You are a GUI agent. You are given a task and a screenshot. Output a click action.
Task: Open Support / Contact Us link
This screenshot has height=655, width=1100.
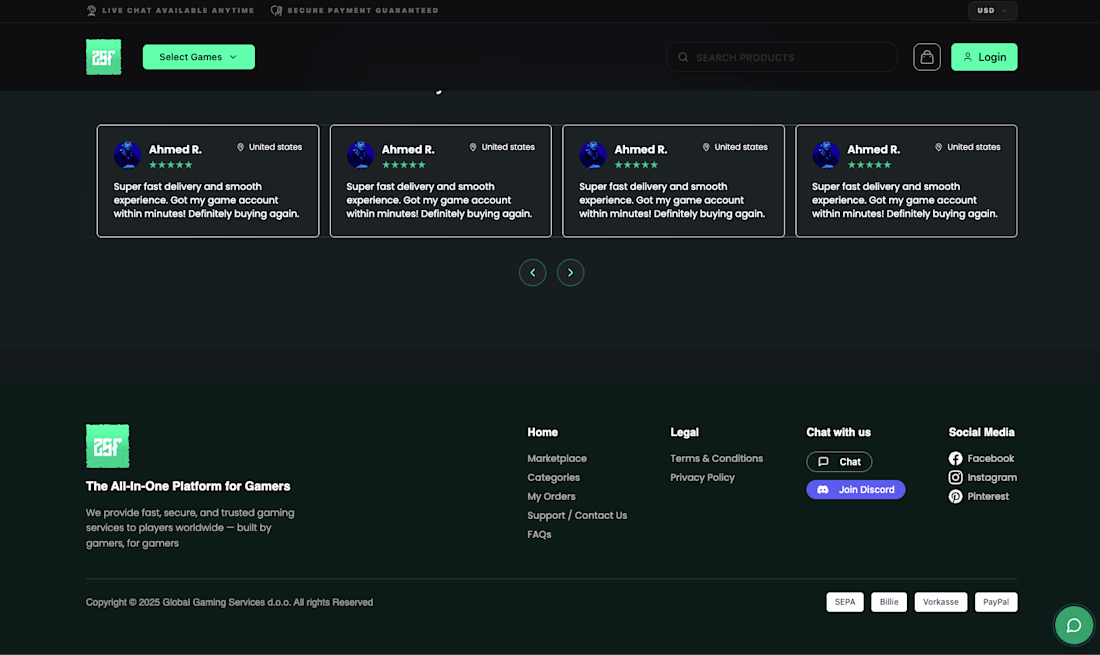(577, 515)
